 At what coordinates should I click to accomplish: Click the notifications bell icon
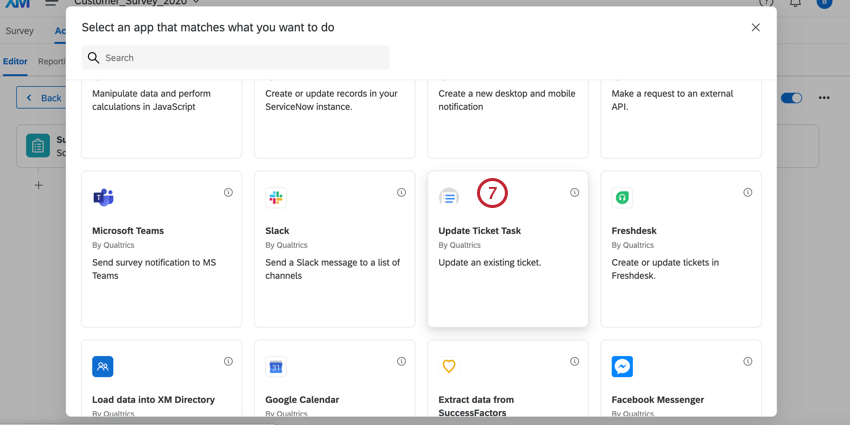click(x=795, y=3)
